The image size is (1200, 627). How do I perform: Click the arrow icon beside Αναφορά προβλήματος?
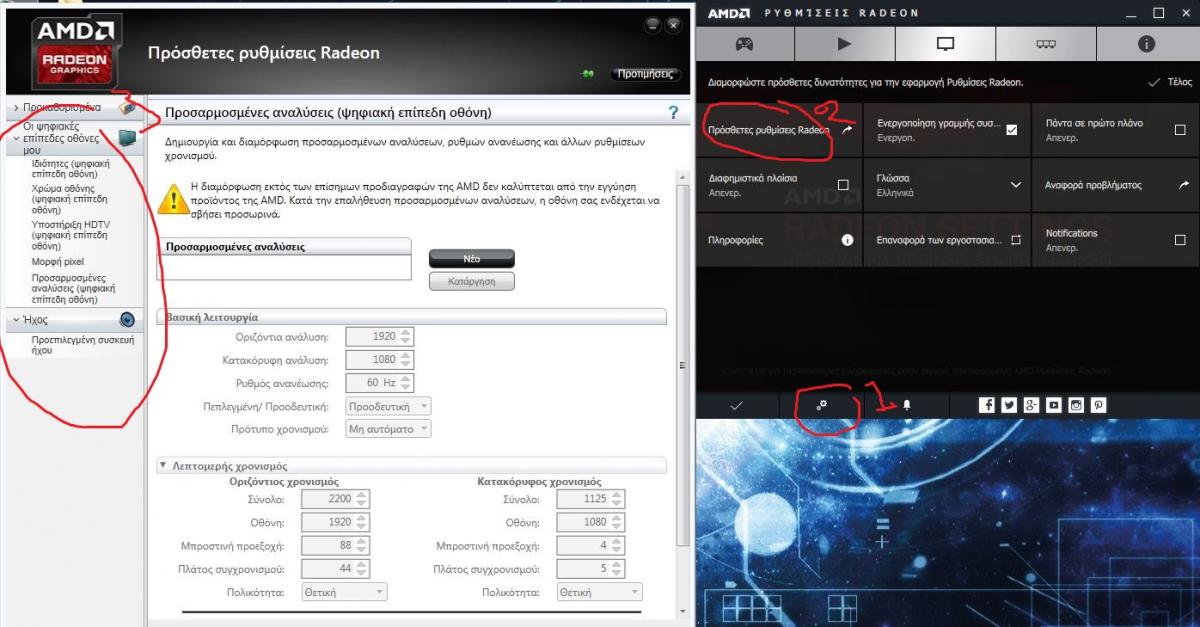pos(1184,185)
